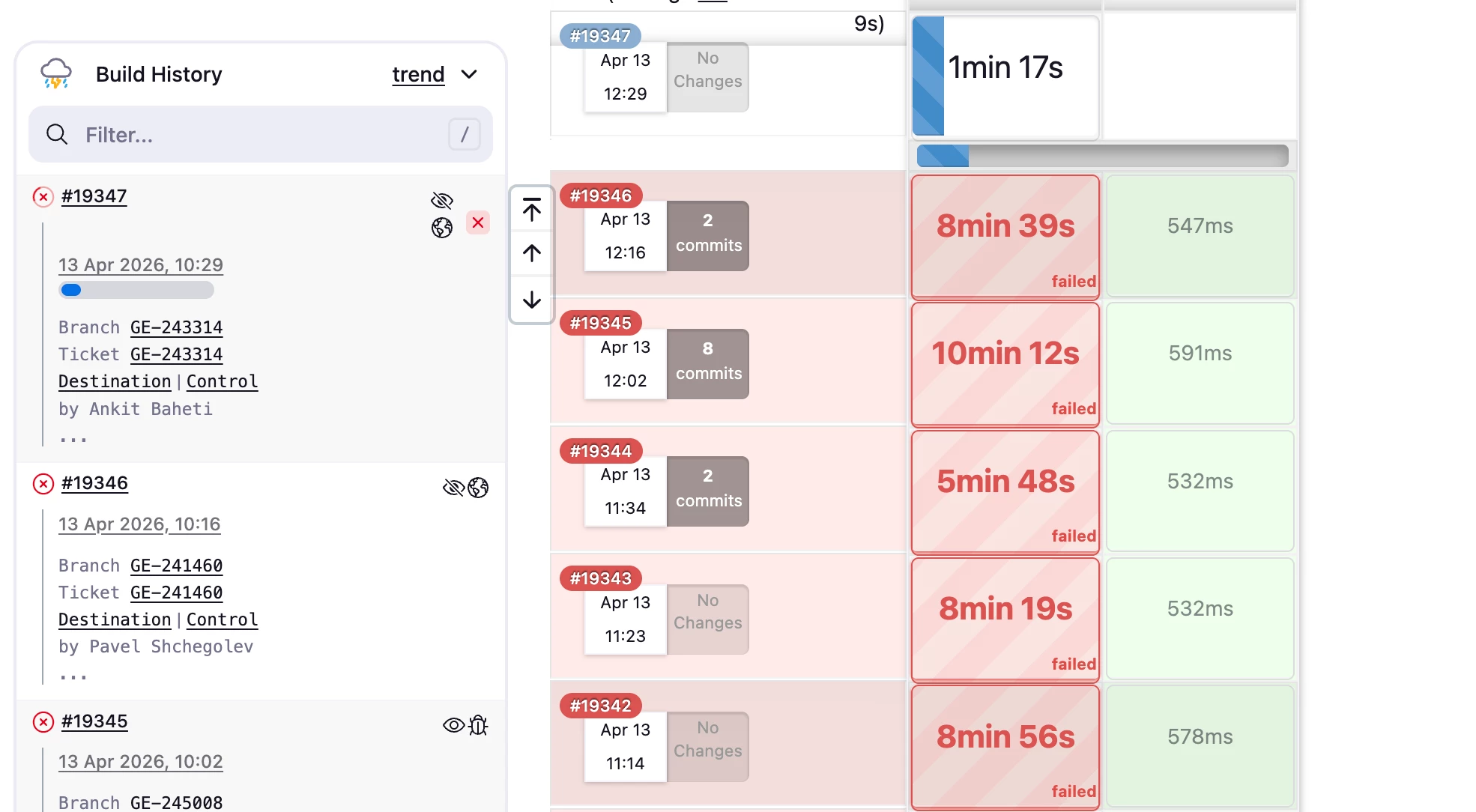The height and width of the screenshot is (812, 1476).
Task: Open the chevron dropdown next to trend
Action: point(469,74)
